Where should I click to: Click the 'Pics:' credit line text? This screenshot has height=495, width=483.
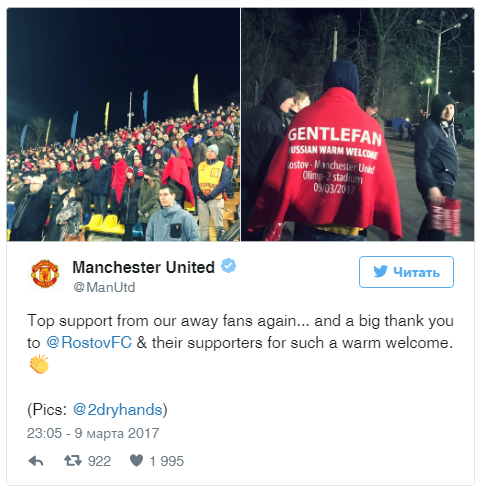pos(97,410)
